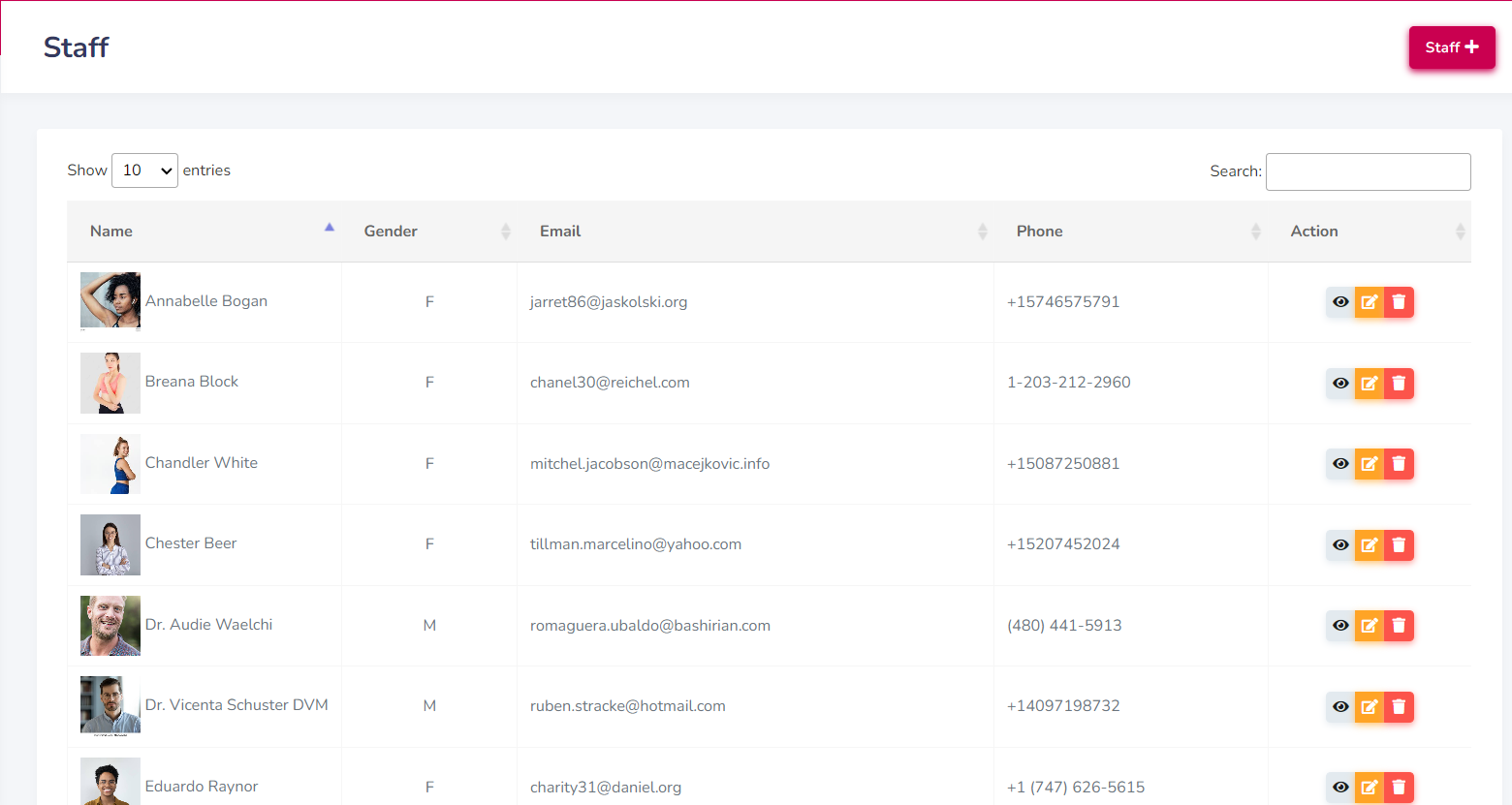Image resolution: width=1512 pixels, height=805 pixels.
Task: Sort table by Email column
Action: (755, 232)
